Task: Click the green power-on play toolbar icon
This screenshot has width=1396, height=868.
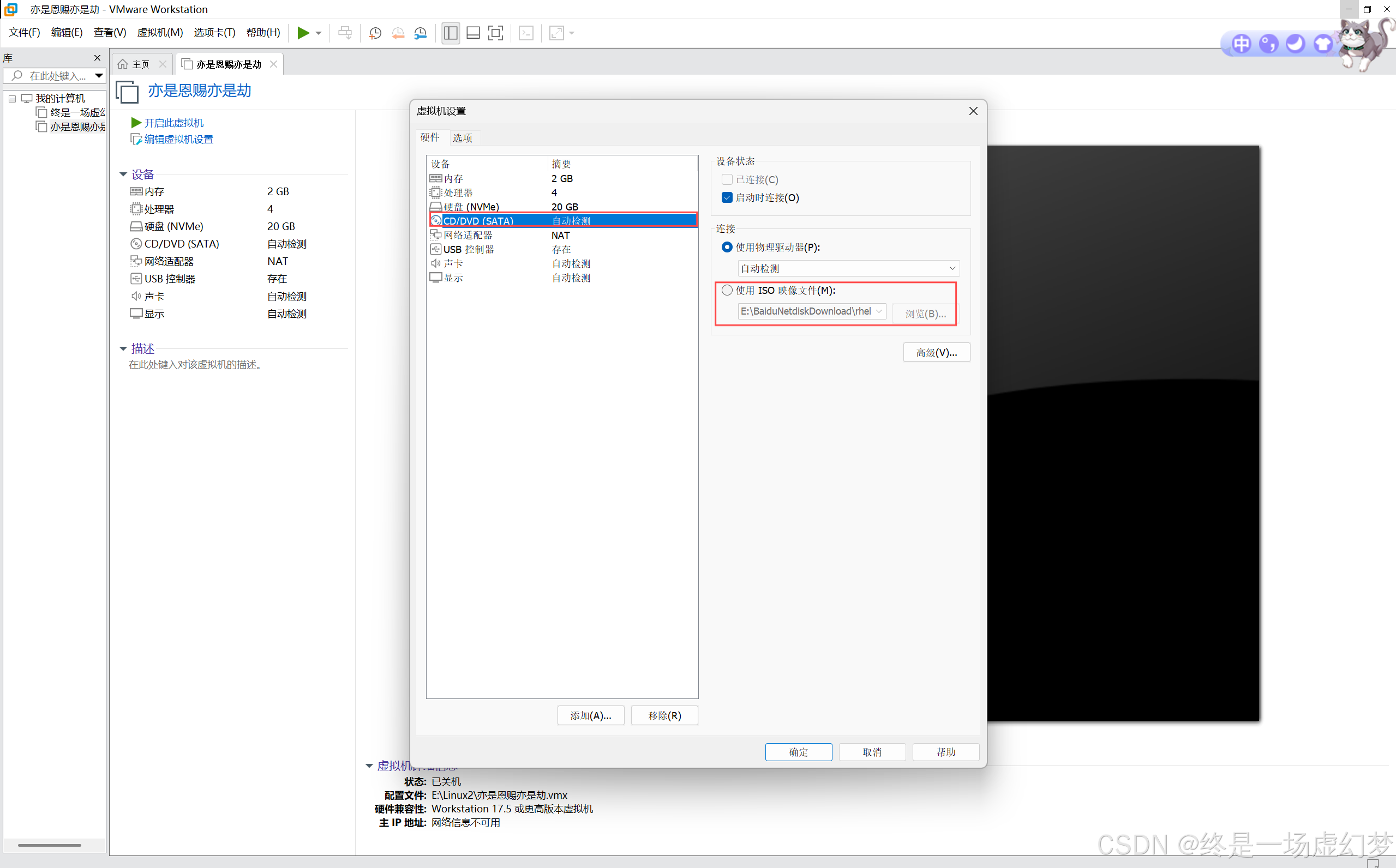Action: click(303, 33)
